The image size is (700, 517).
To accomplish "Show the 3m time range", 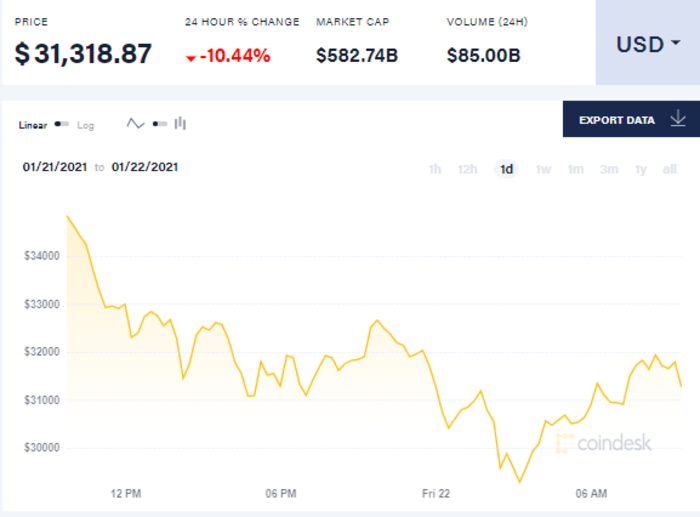I will tap(609, 169).
